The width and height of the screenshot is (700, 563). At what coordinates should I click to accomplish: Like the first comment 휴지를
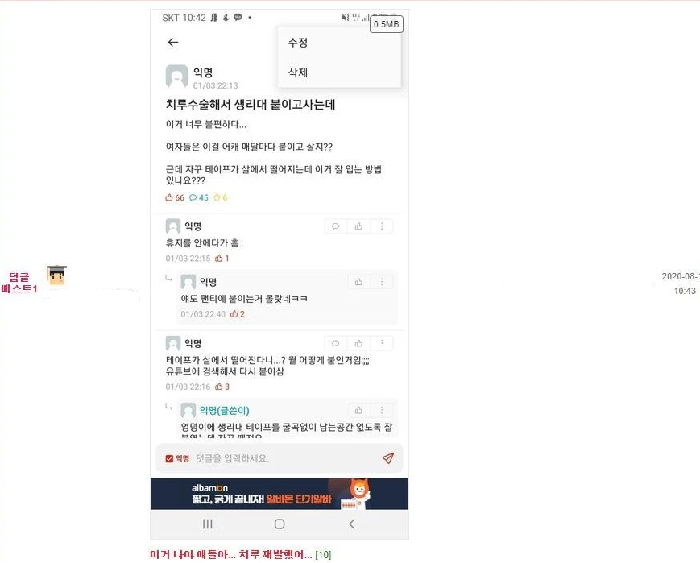358,226
